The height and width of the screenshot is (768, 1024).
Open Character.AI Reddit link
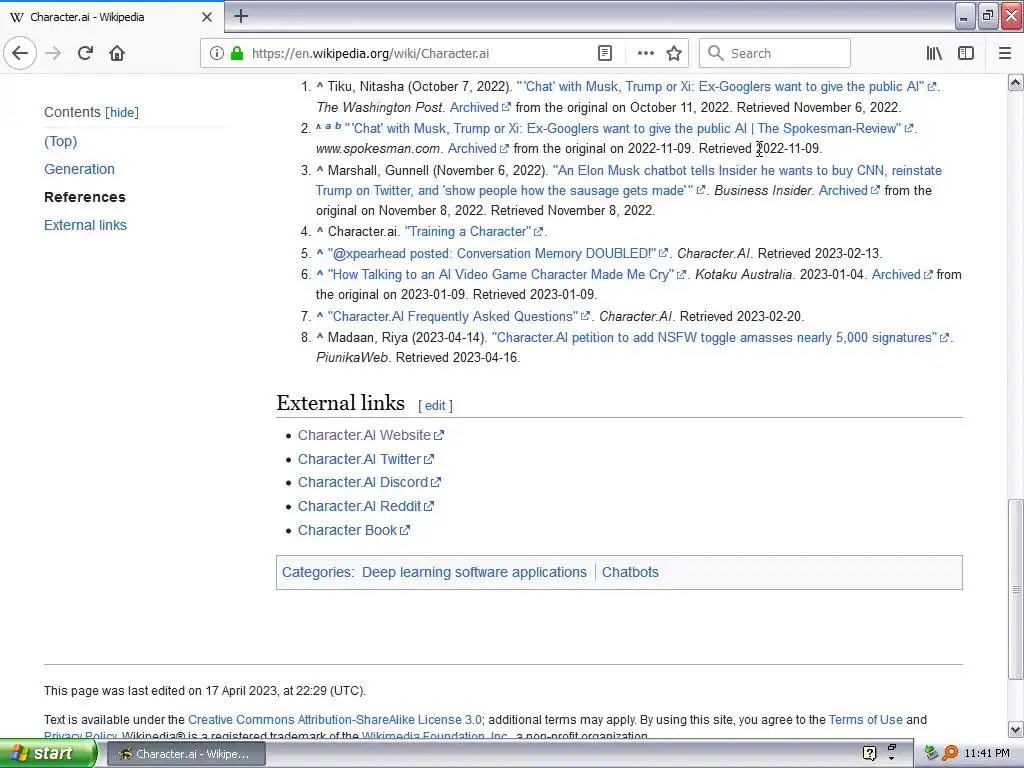click(366, 506)
